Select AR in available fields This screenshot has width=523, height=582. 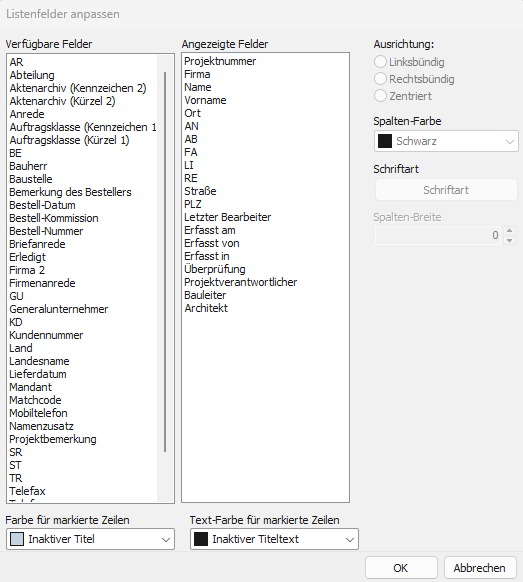point(16,62)
